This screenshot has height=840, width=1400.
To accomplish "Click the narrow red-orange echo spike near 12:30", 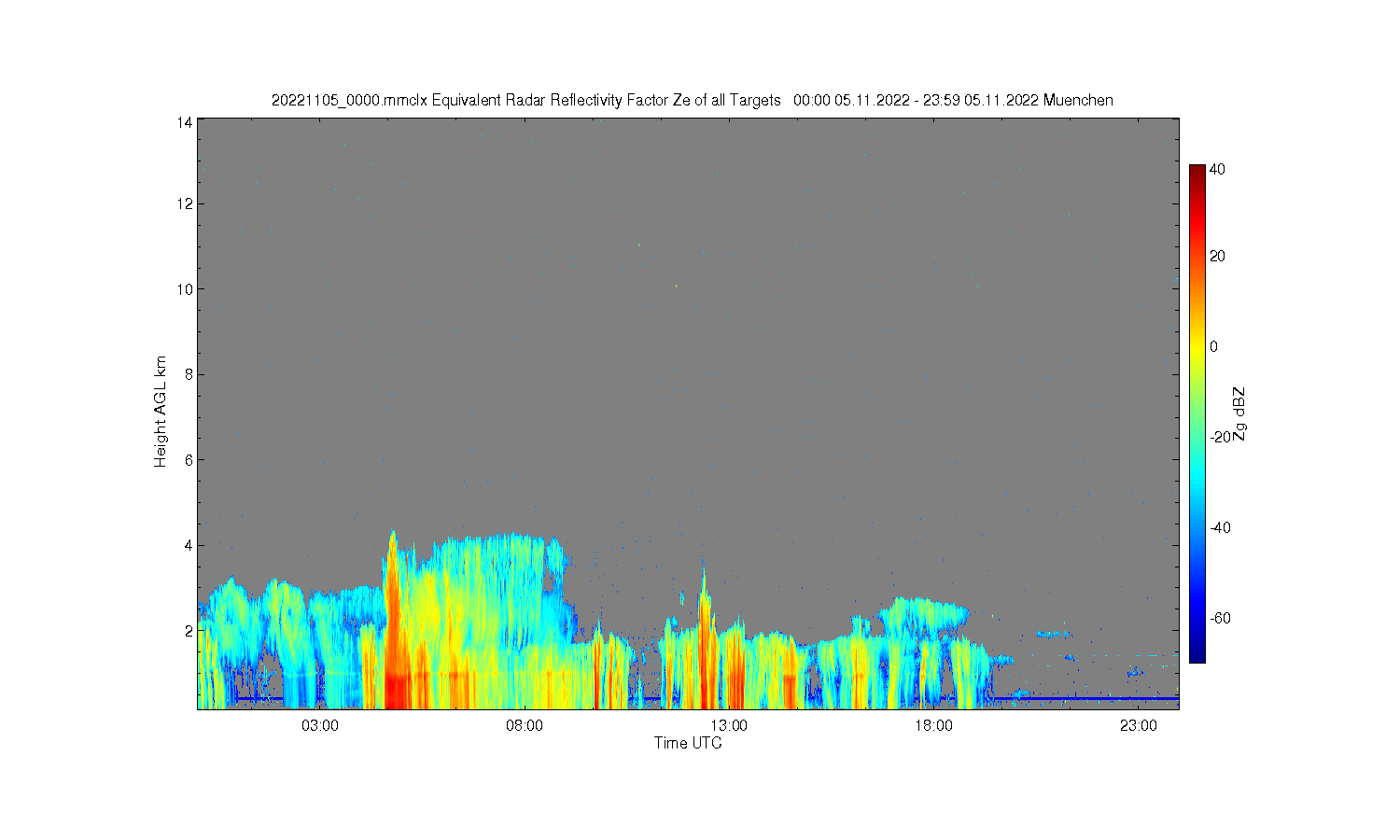I will tap(705, 635).
